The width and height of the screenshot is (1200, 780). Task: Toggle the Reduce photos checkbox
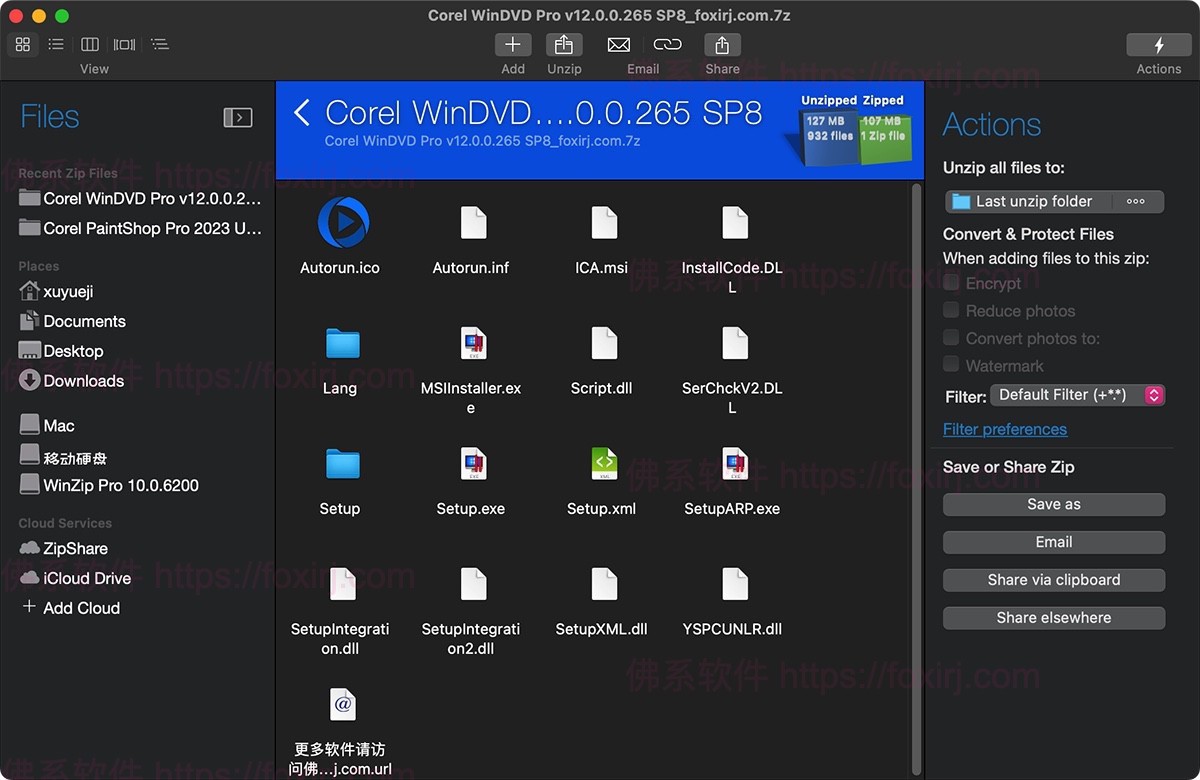951,311
